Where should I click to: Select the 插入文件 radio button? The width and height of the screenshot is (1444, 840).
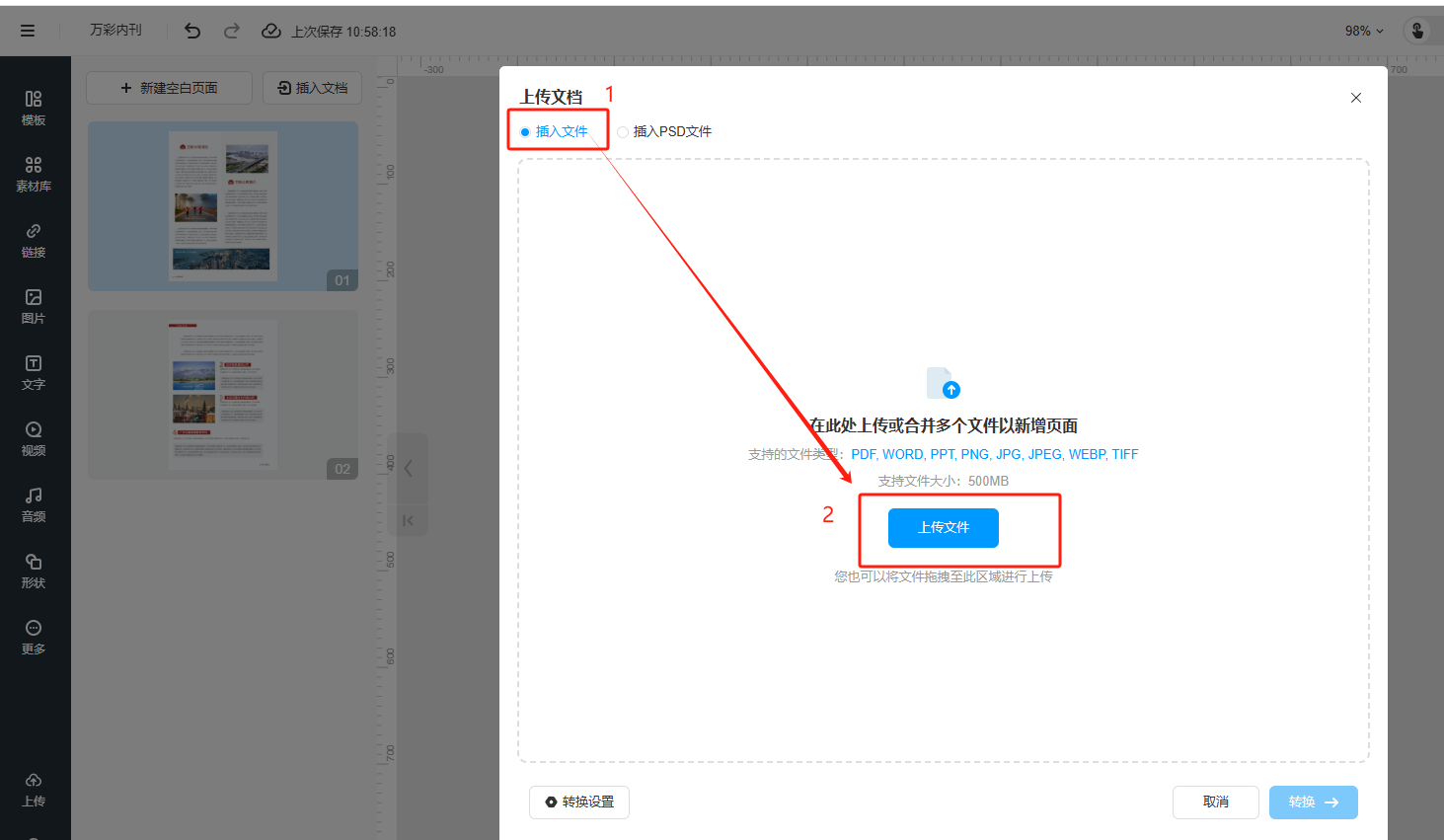click(x=525, y=132)
